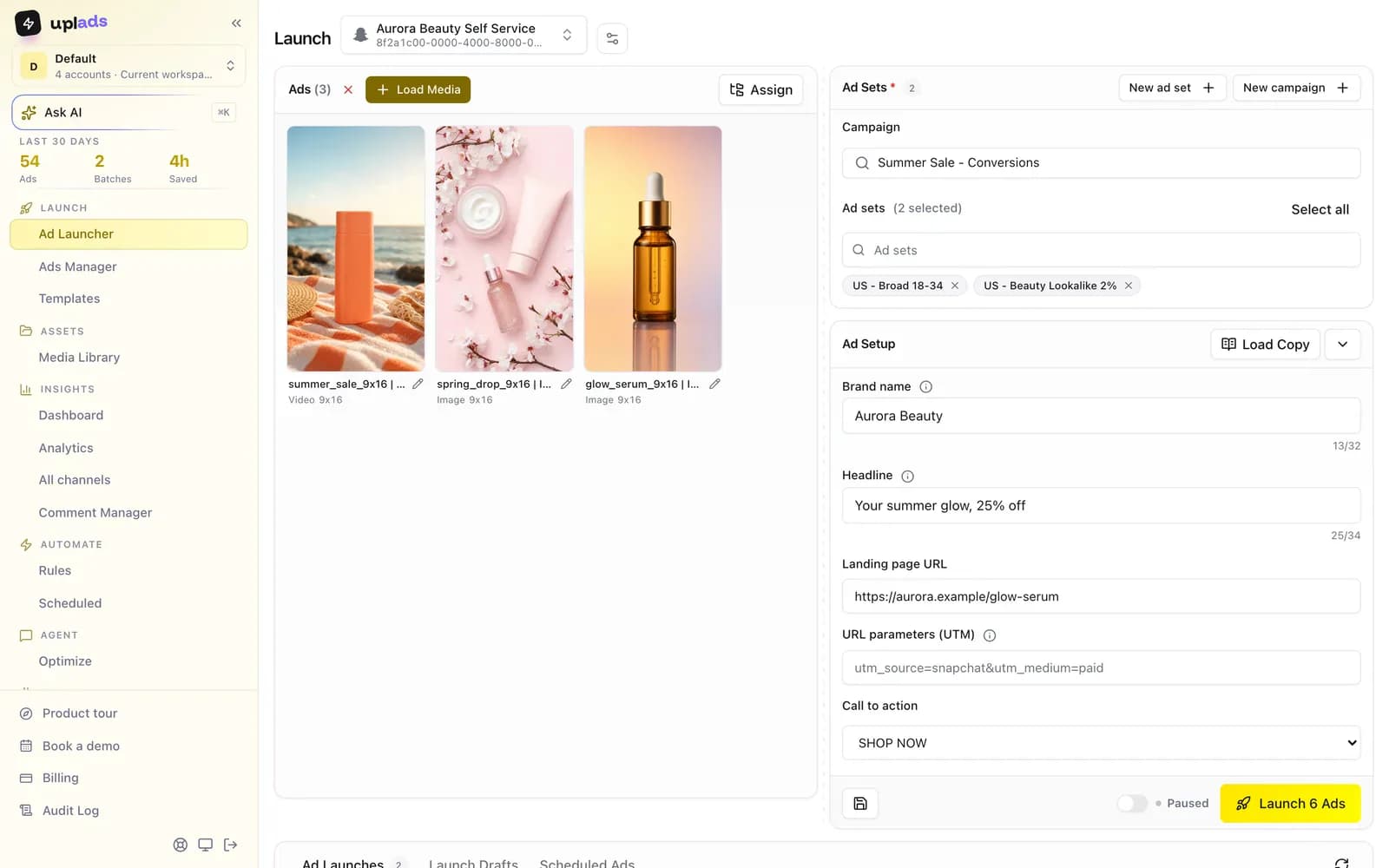This screenshot has height=868, width=1389.
Task: Click the Assign button
Action: tap(760, 90)
